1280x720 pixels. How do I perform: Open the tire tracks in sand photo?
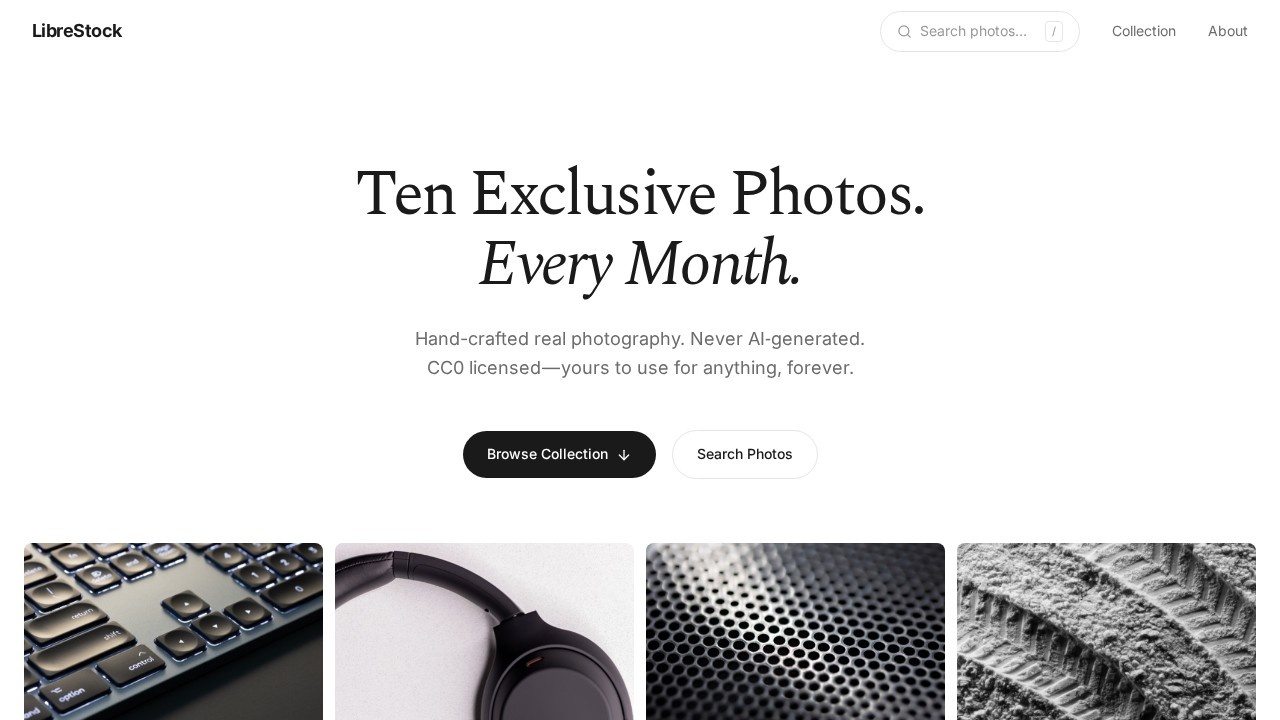click(1106, 631)
